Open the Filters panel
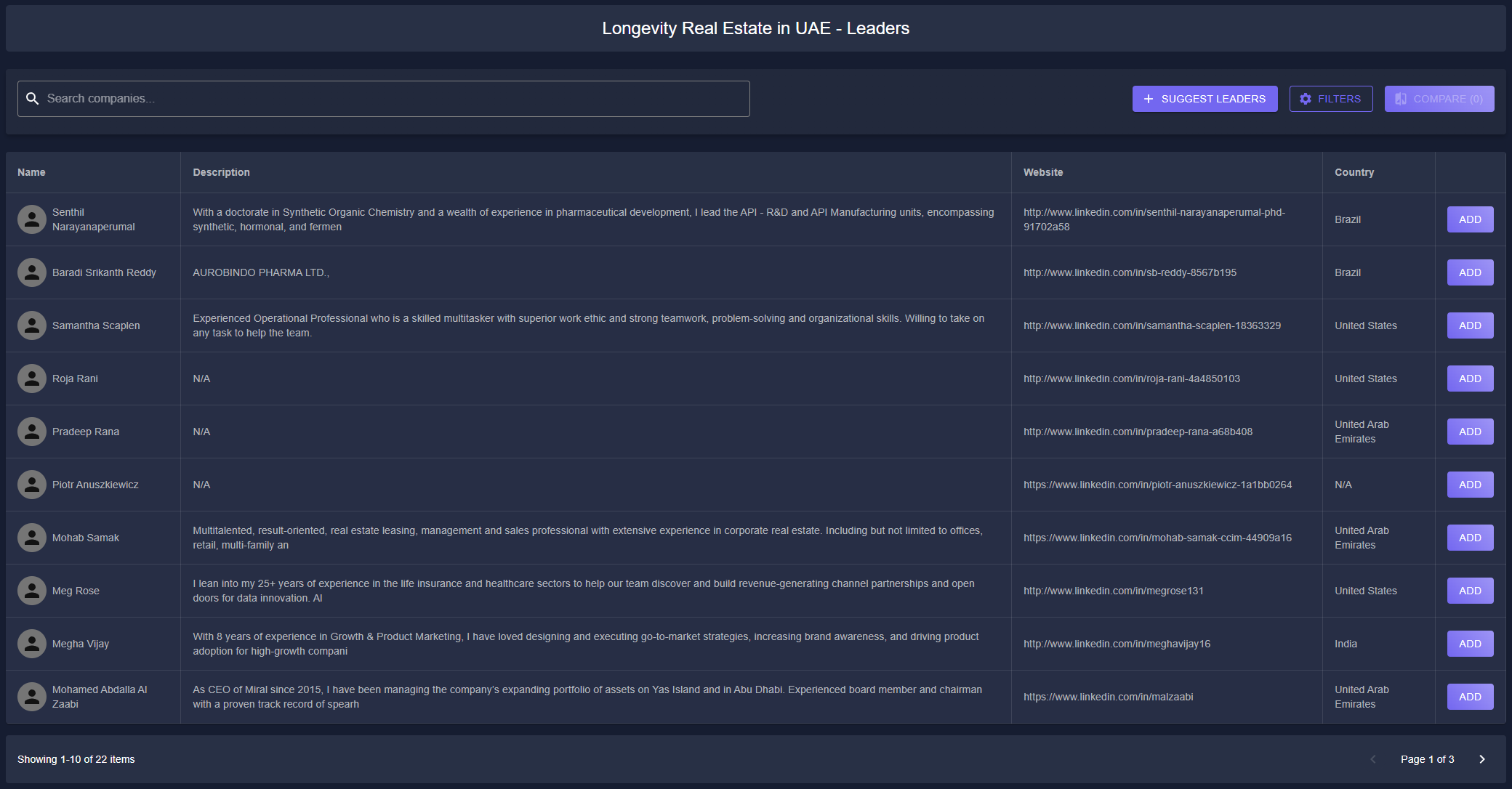This screenshot has width=1512, height=789. (1330, 99)
